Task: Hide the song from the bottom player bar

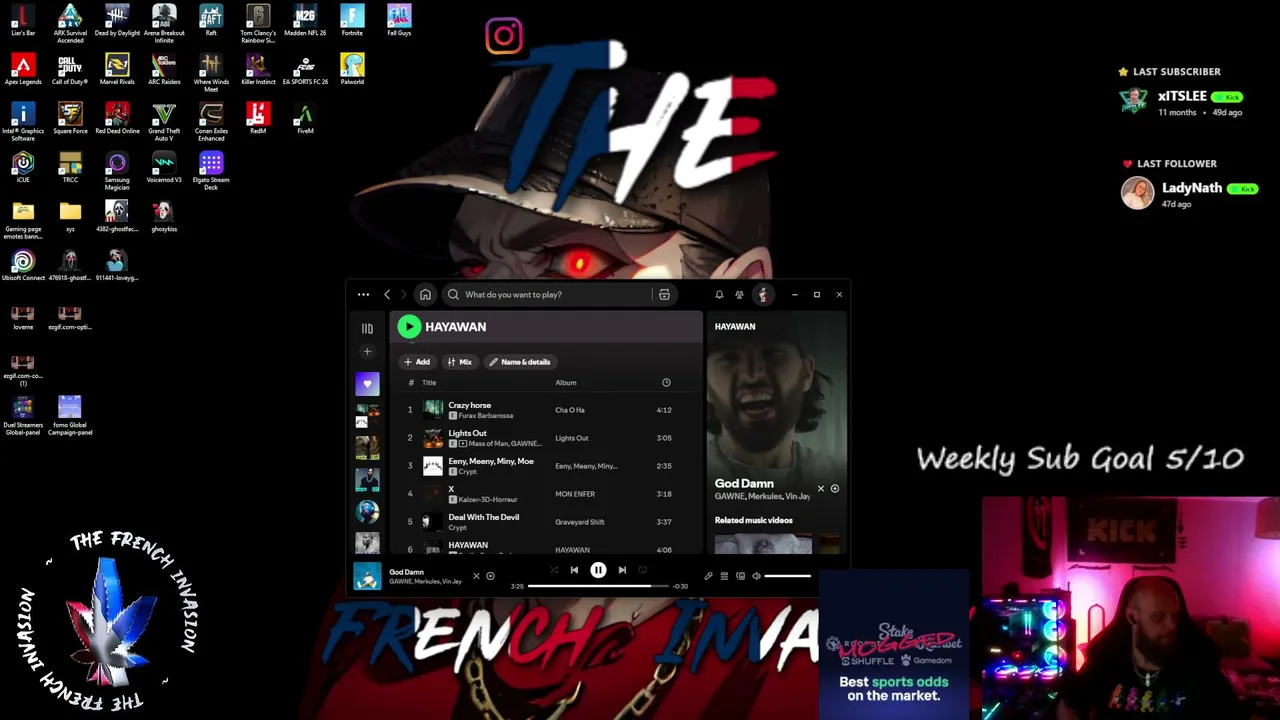Action: [x=476, y=576]
